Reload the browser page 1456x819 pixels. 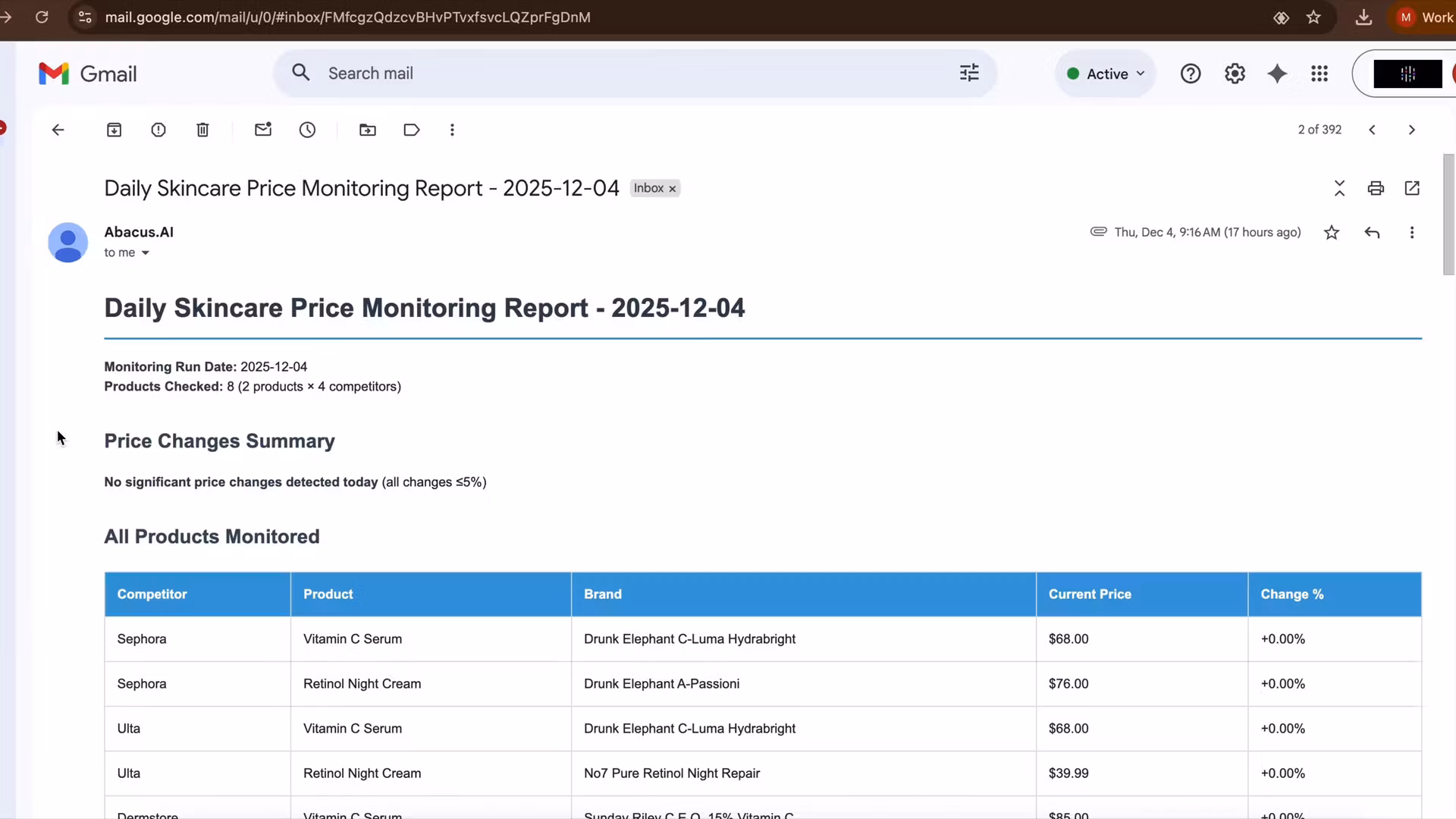[42, 17]
